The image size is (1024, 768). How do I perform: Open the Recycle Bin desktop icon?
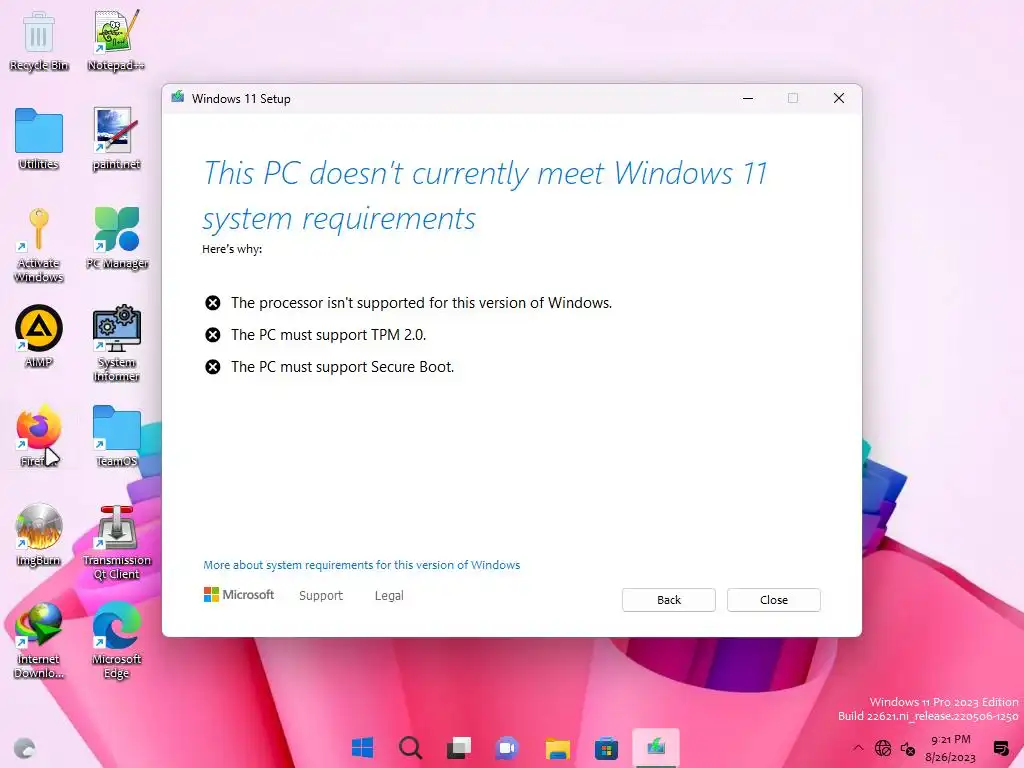point(39,40)
